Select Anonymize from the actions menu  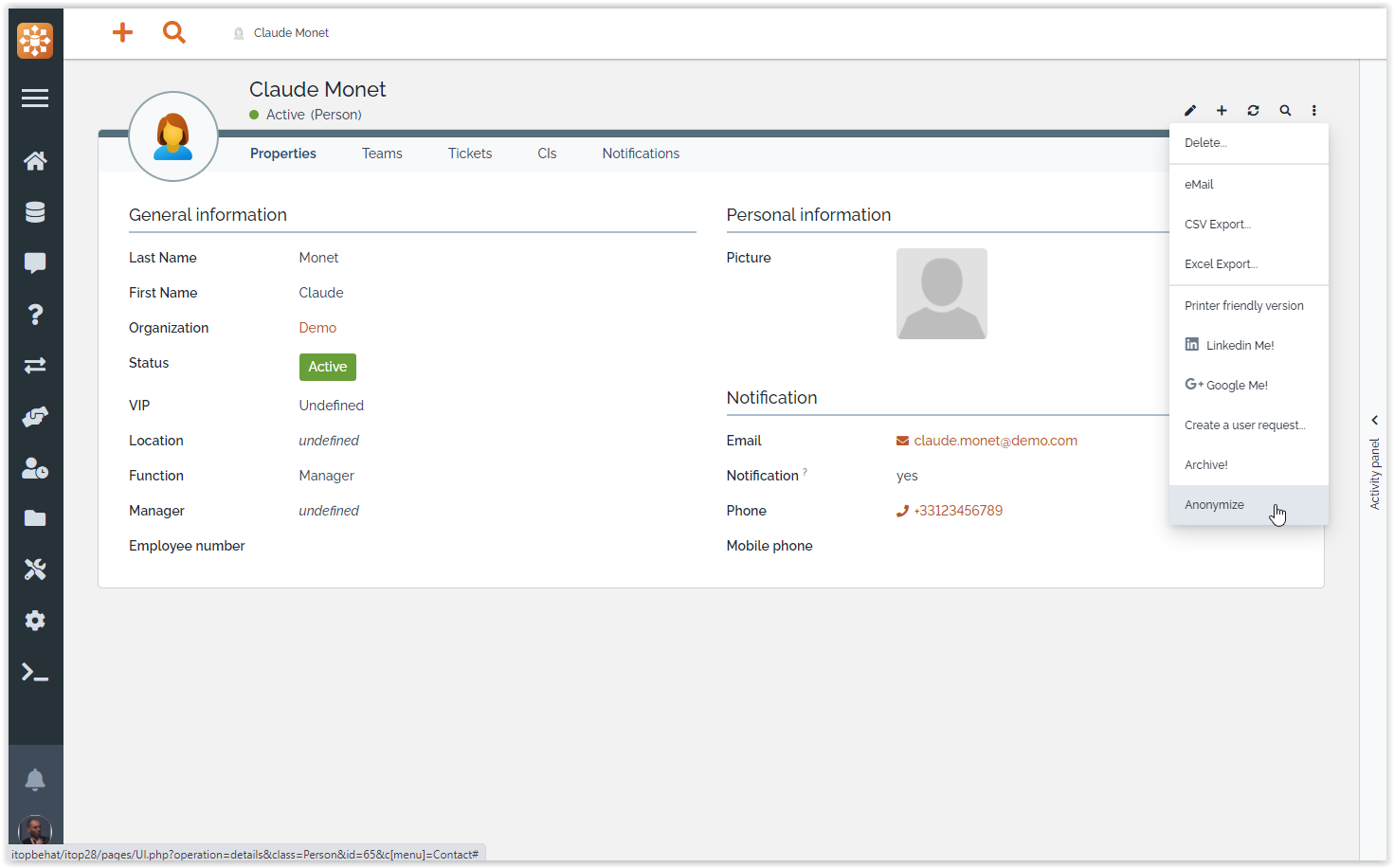(x=1214, y=504)
